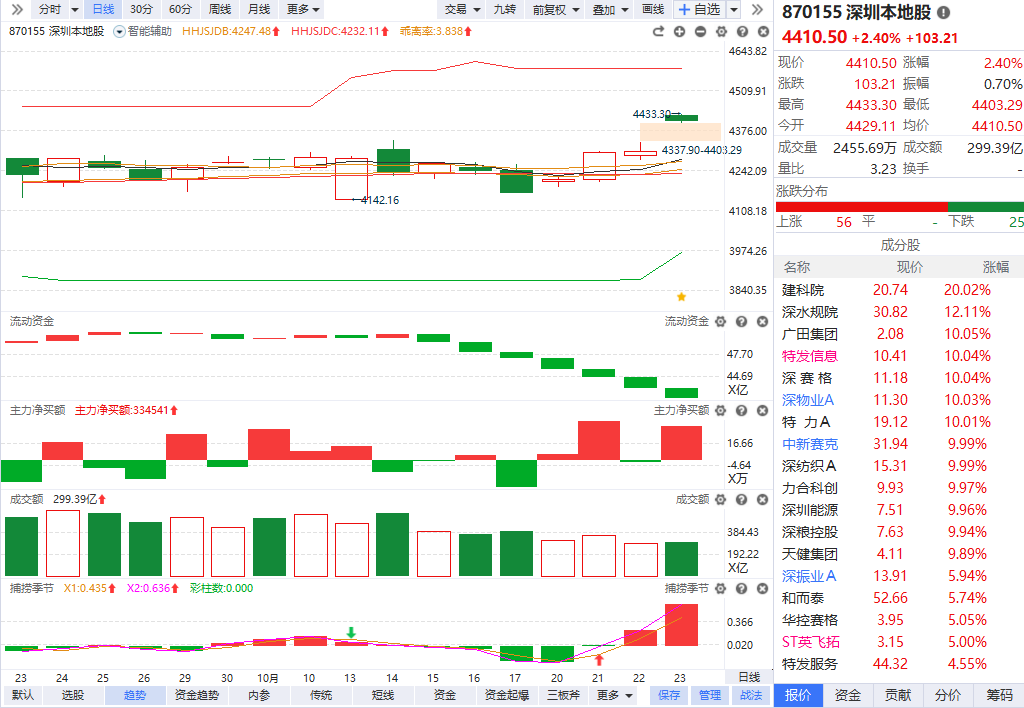
Task: Click red 上涨 portion of distribution bar
Action: point(861,207)
